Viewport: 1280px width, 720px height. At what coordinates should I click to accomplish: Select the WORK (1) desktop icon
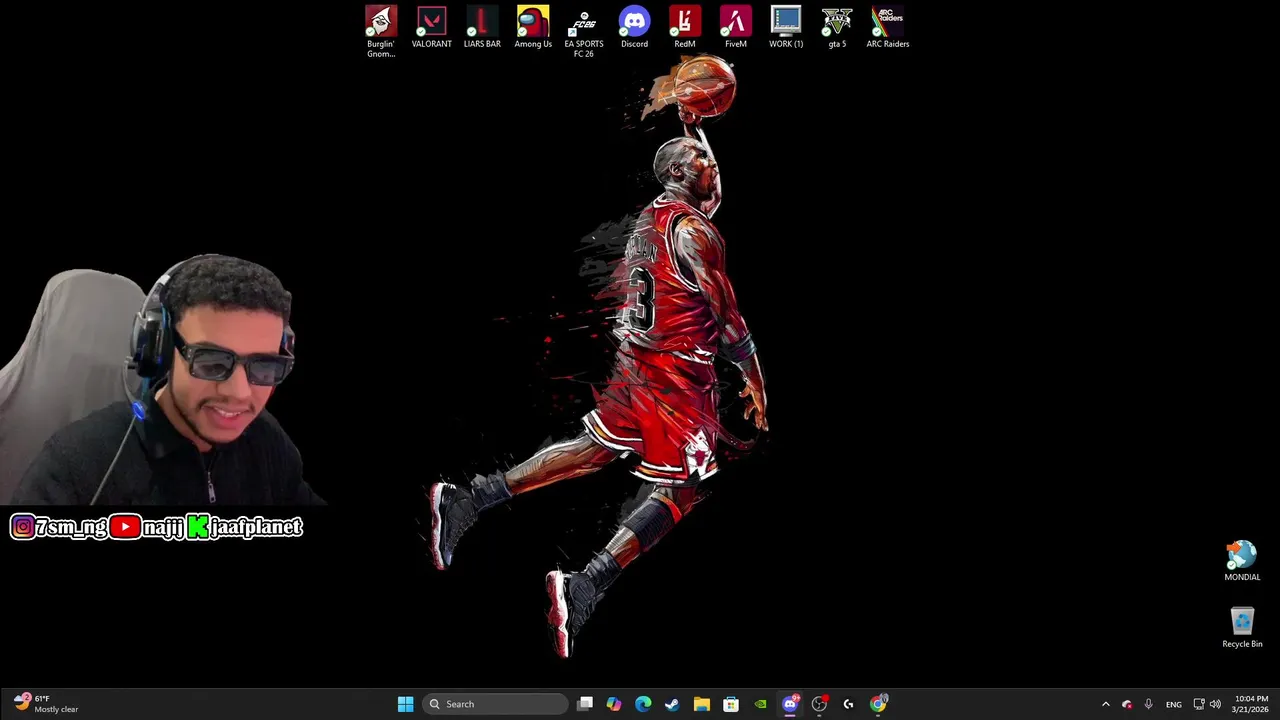(x=786, y=28)
